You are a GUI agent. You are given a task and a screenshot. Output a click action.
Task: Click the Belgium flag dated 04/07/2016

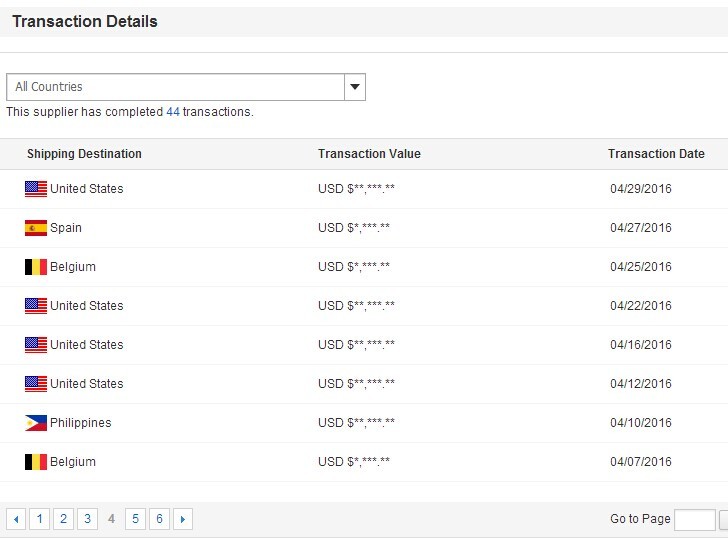[x=36, y=462]
